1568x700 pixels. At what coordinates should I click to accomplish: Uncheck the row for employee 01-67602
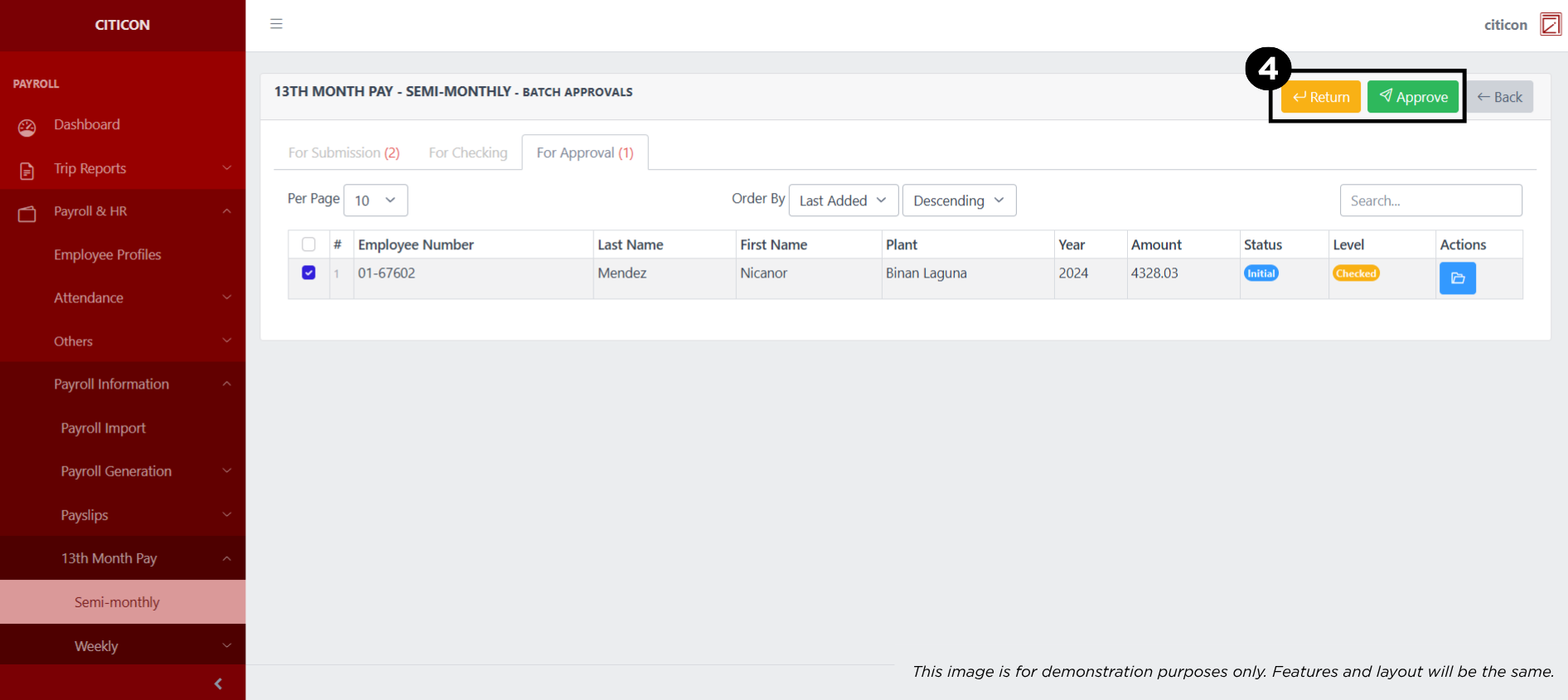pyautogui.click(x=308, y=273)
